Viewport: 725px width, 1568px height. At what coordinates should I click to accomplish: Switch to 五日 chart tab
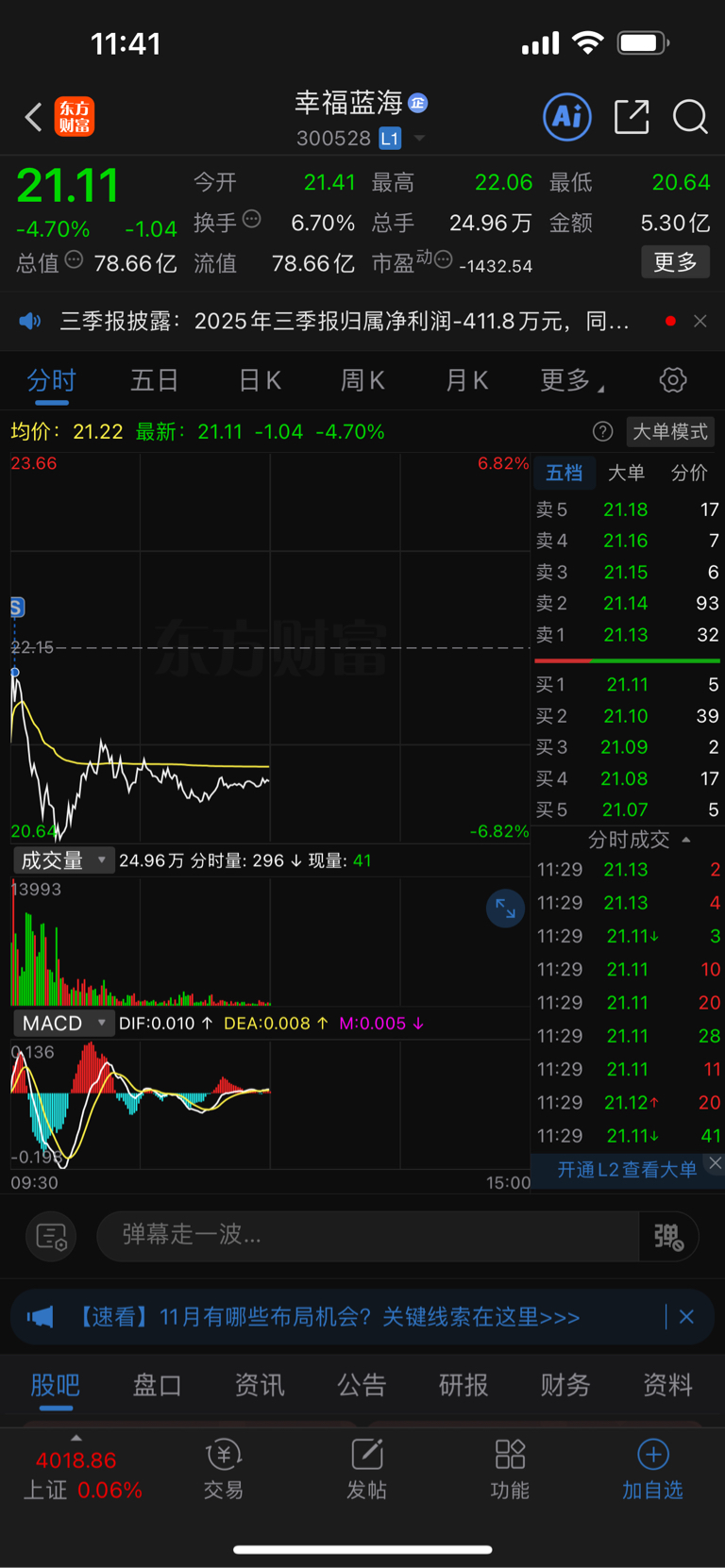154,380
